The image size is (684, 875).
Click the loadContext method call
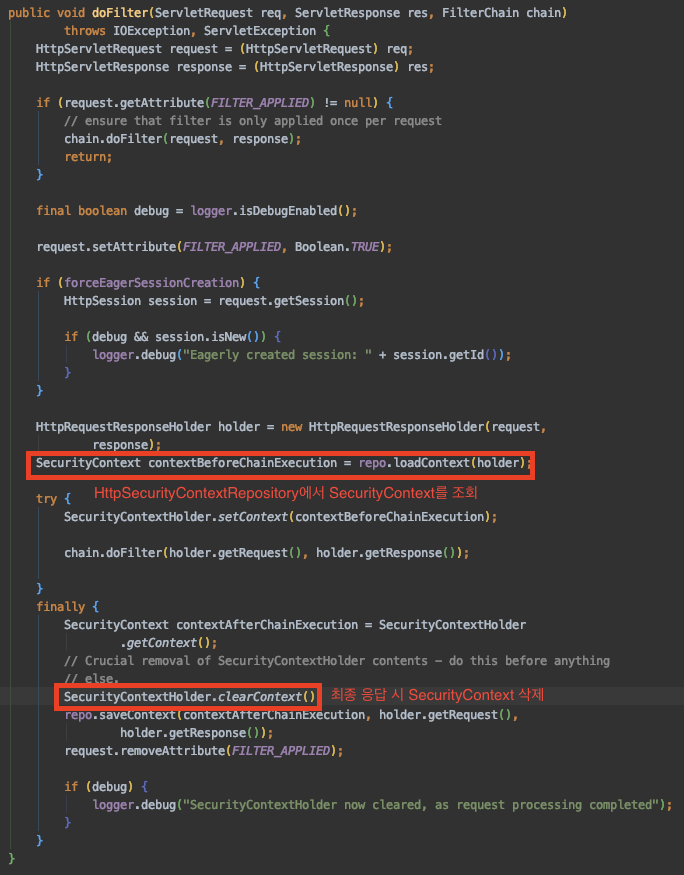431,463
